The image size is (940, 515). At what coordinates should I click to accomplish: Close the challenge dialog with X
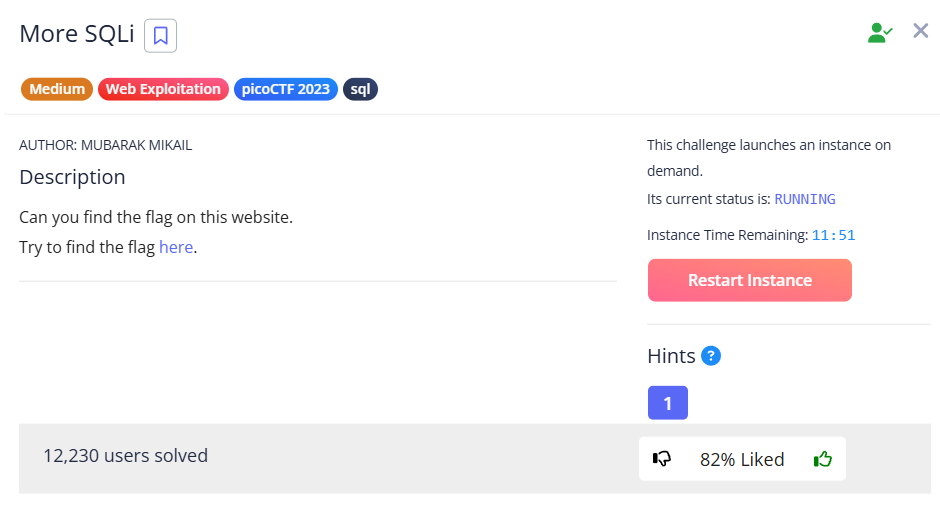coord(920,31)
